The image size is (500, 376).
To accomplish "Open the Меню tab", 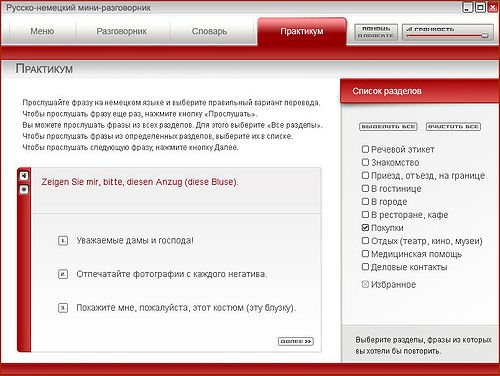I will pos(42,31).
